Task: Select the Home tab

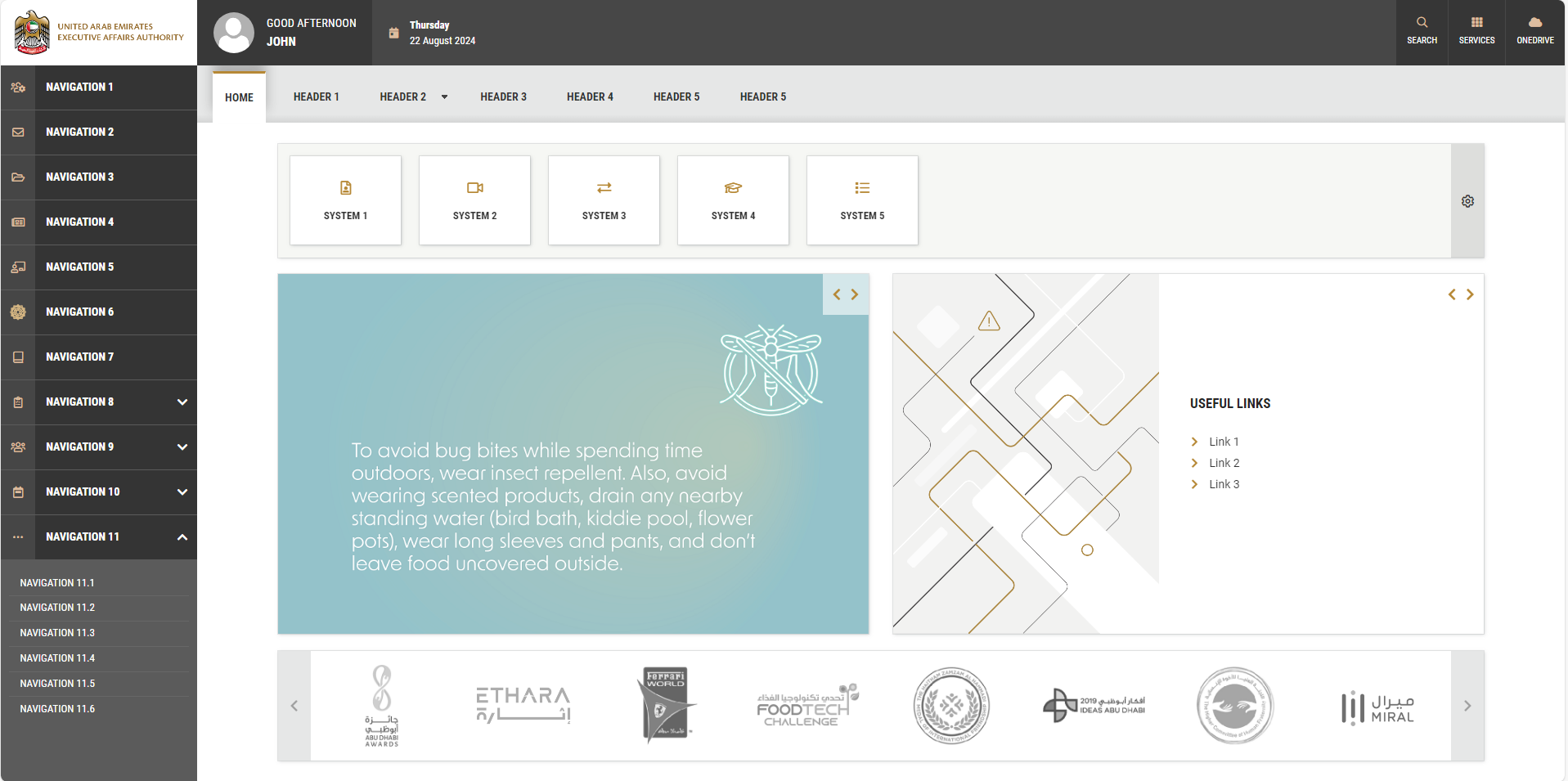Action: tap(239, 97)
